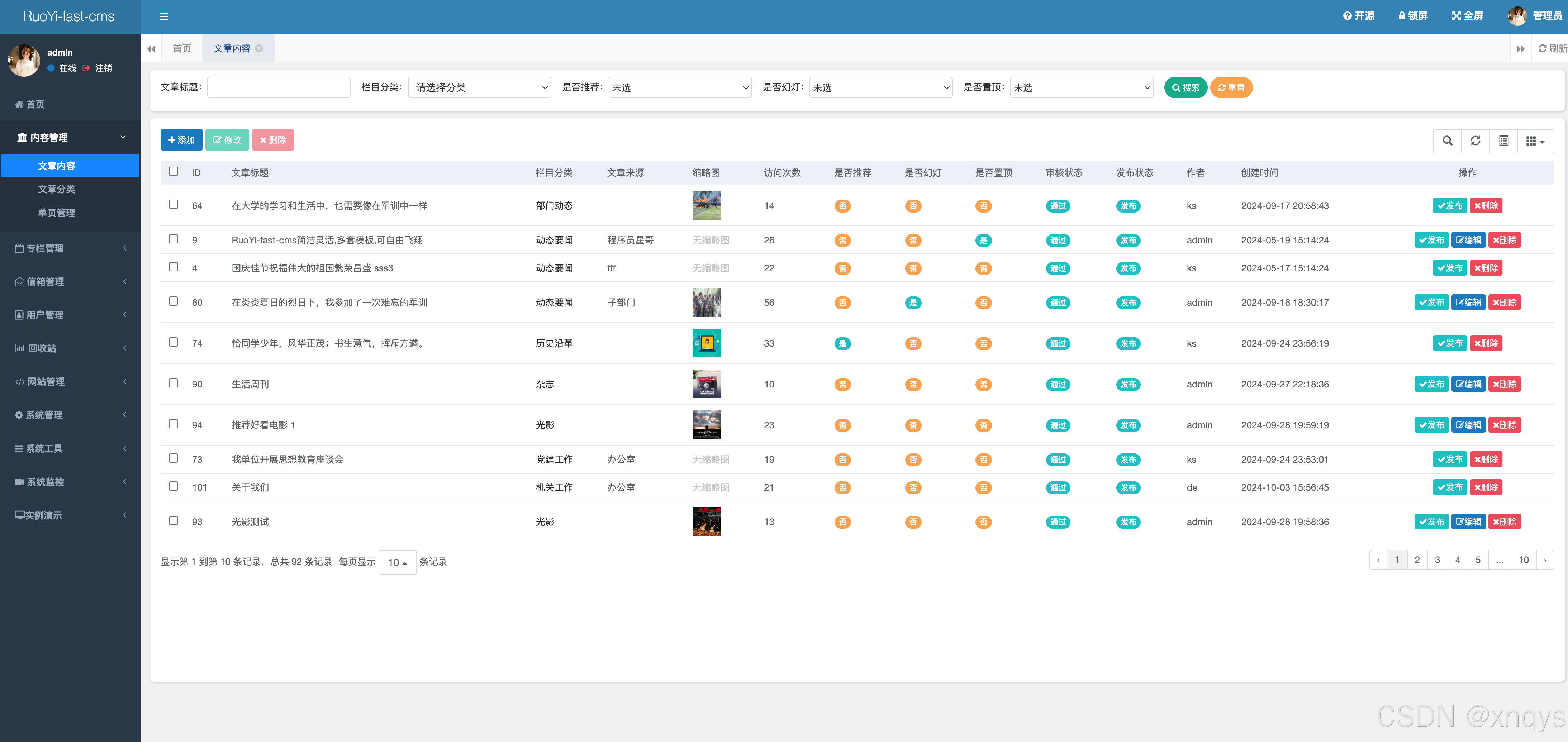Click the 全屏 fullscreen icon
The image size is (1568, 742).
tap(1456, 16)
